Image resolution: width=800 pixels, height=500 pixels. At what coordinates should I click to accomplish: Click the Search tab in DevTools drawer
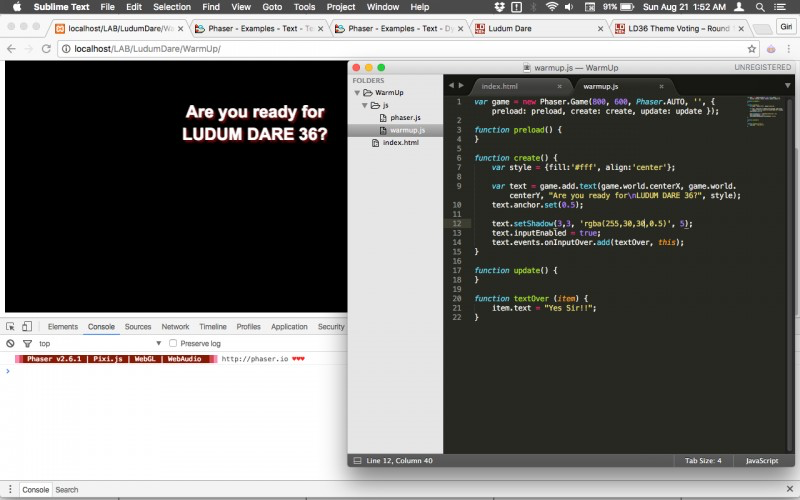point(67,490)
